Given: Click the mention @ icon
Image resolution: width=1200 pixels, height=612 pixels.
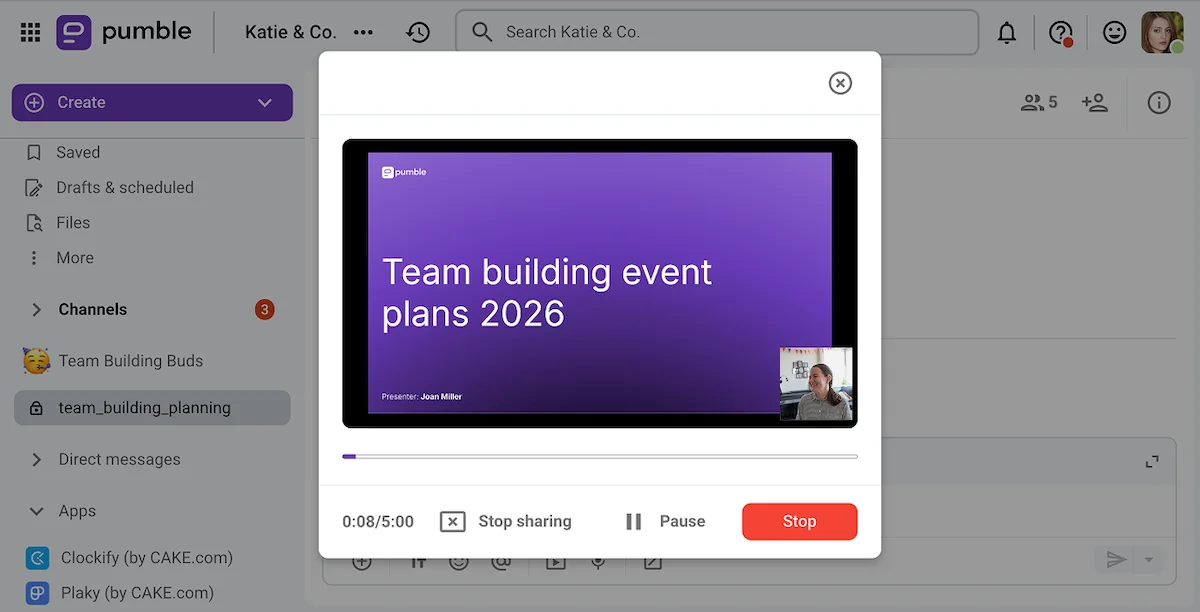Looking at the screenshot, I should (502, 562).
